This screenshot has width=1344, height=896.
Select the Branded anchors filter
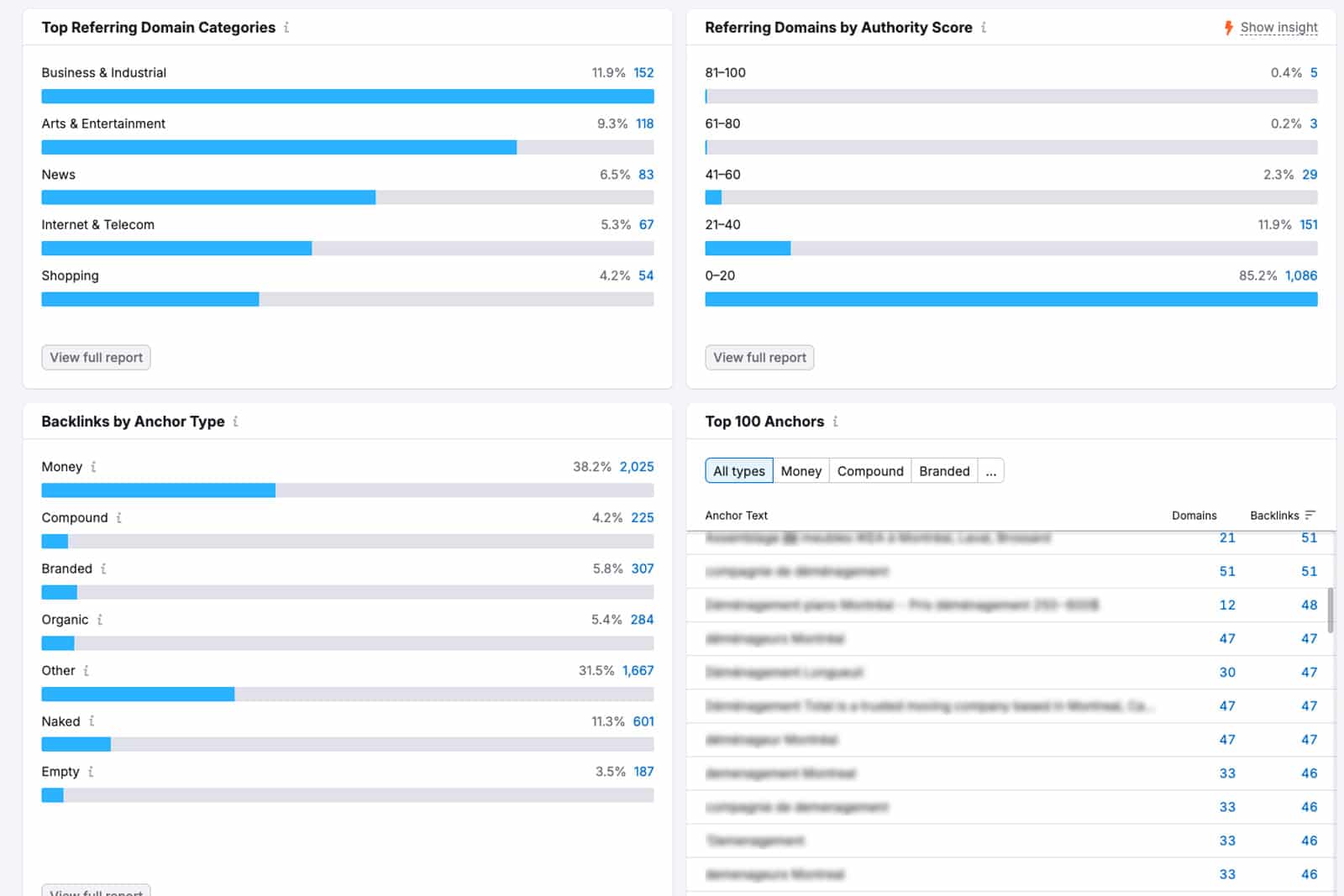point(943,471)
